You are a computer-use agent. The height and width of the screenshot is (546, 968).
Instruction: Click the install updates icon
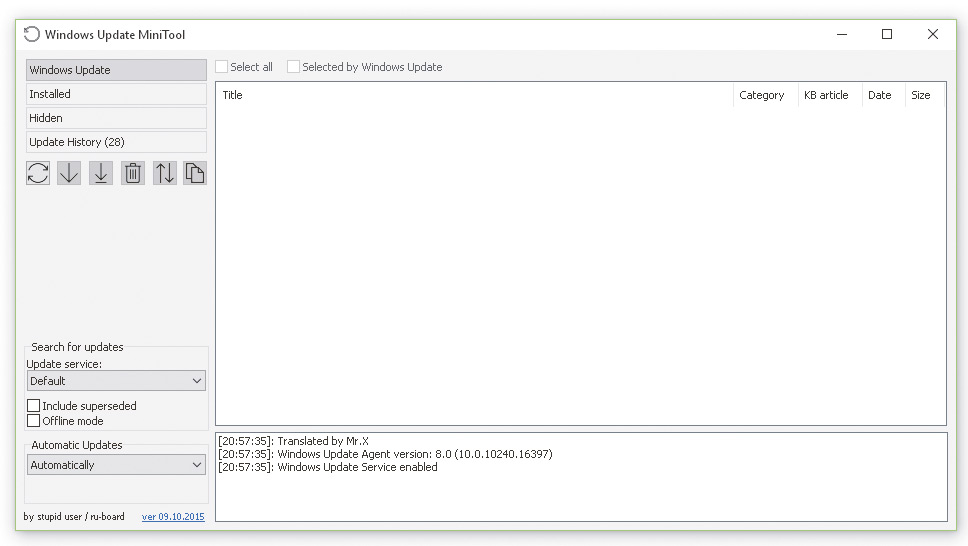click(x=101, y=173)
